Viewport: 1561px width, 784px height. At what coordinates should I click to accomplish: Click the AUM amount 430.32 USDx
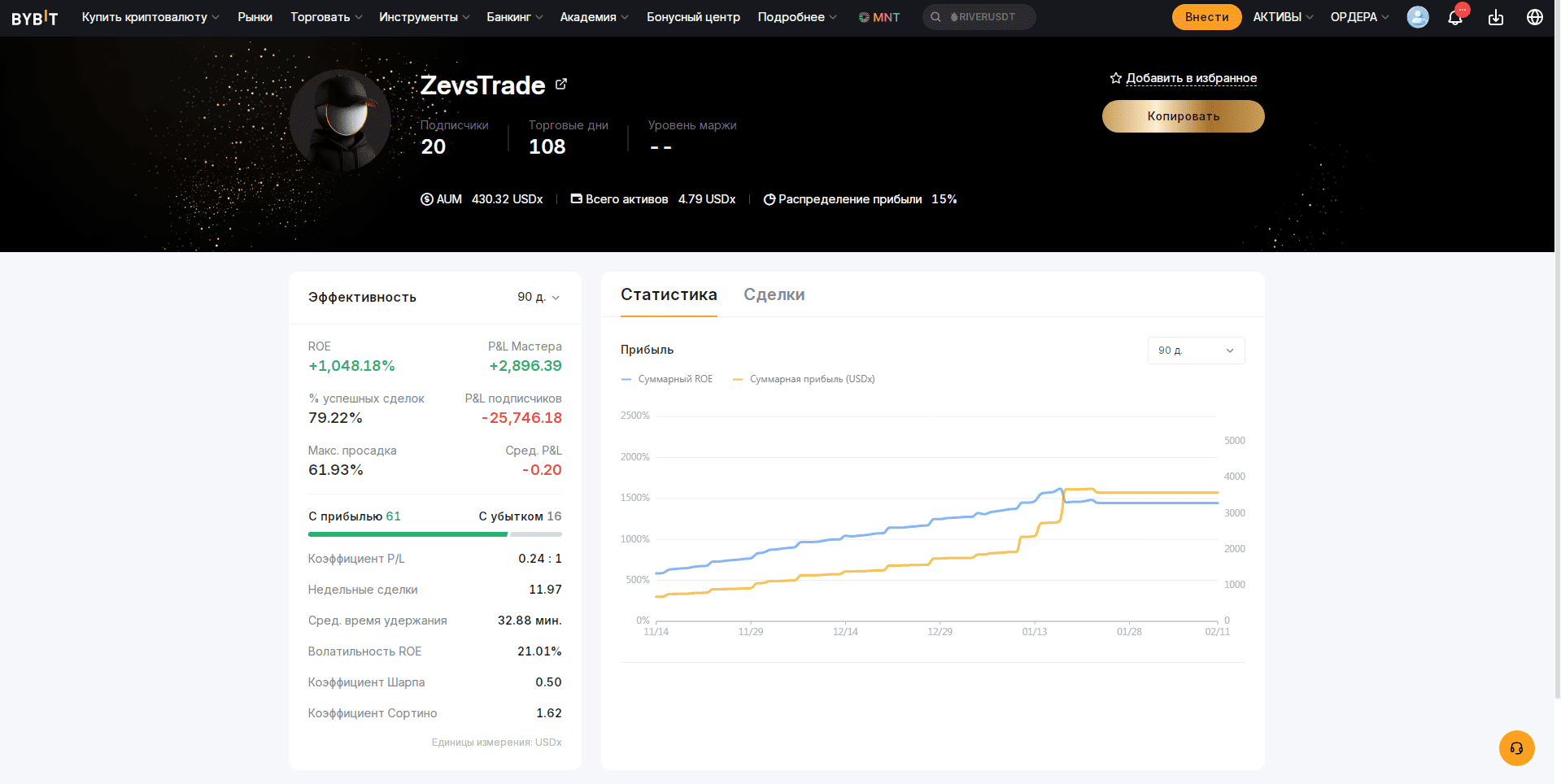(x=507, y=199)
